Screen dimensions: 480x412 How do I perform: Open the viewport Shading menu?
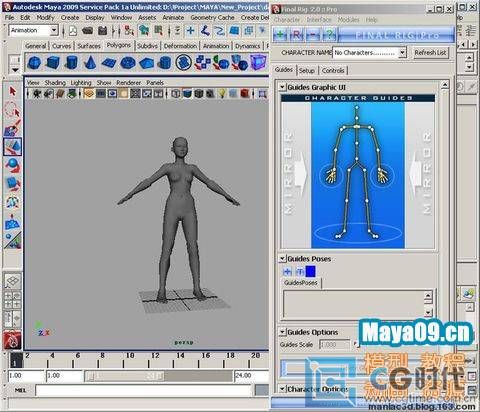click(x=55, y=82)
